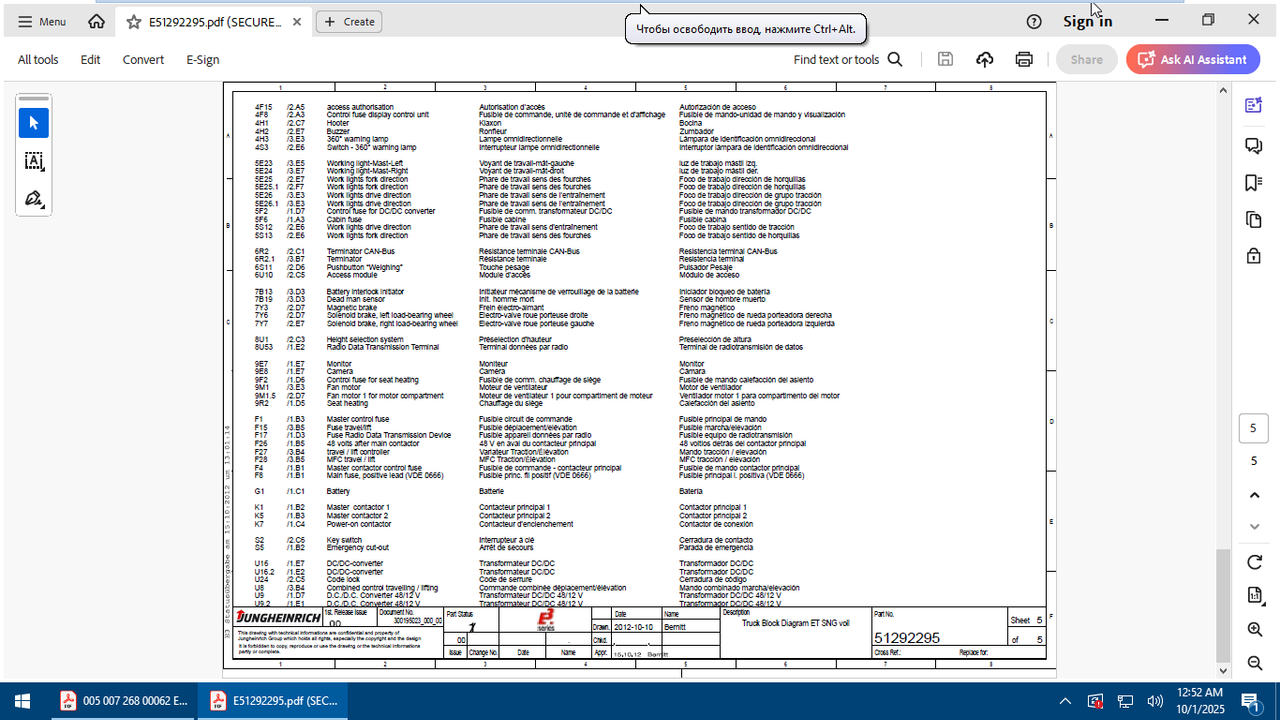
Task: Click the 'Master control fuse' text
Action: 357,419
